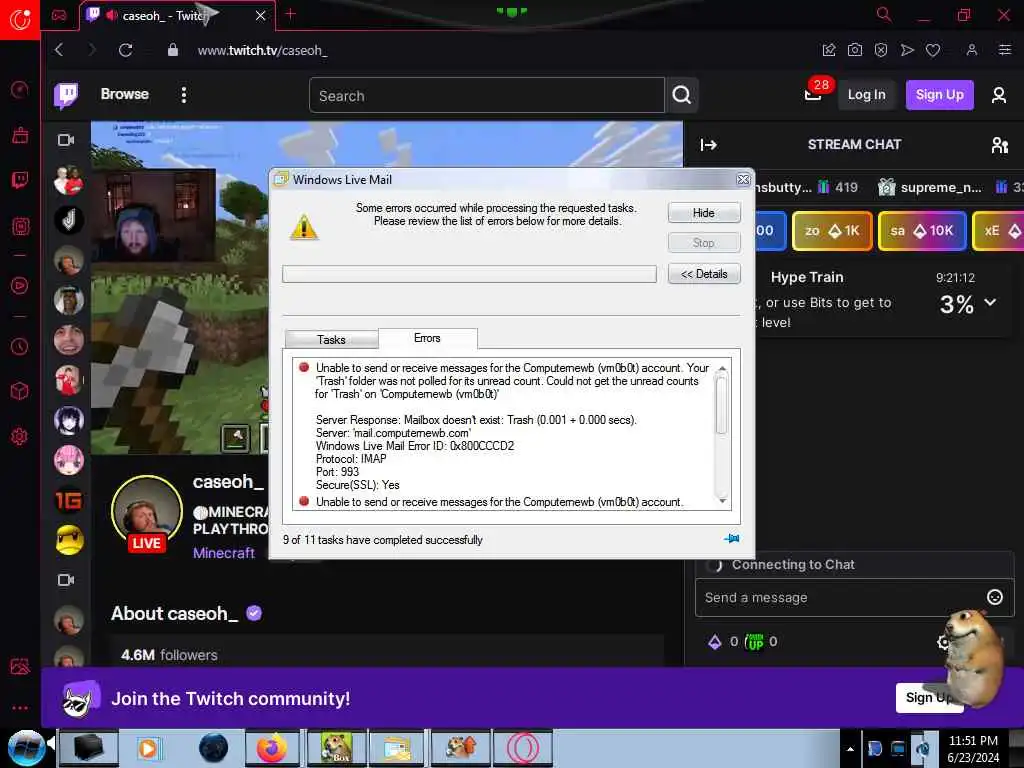Close the Windows Live Mail dialog
The image size is (1024, 768).
743,180
